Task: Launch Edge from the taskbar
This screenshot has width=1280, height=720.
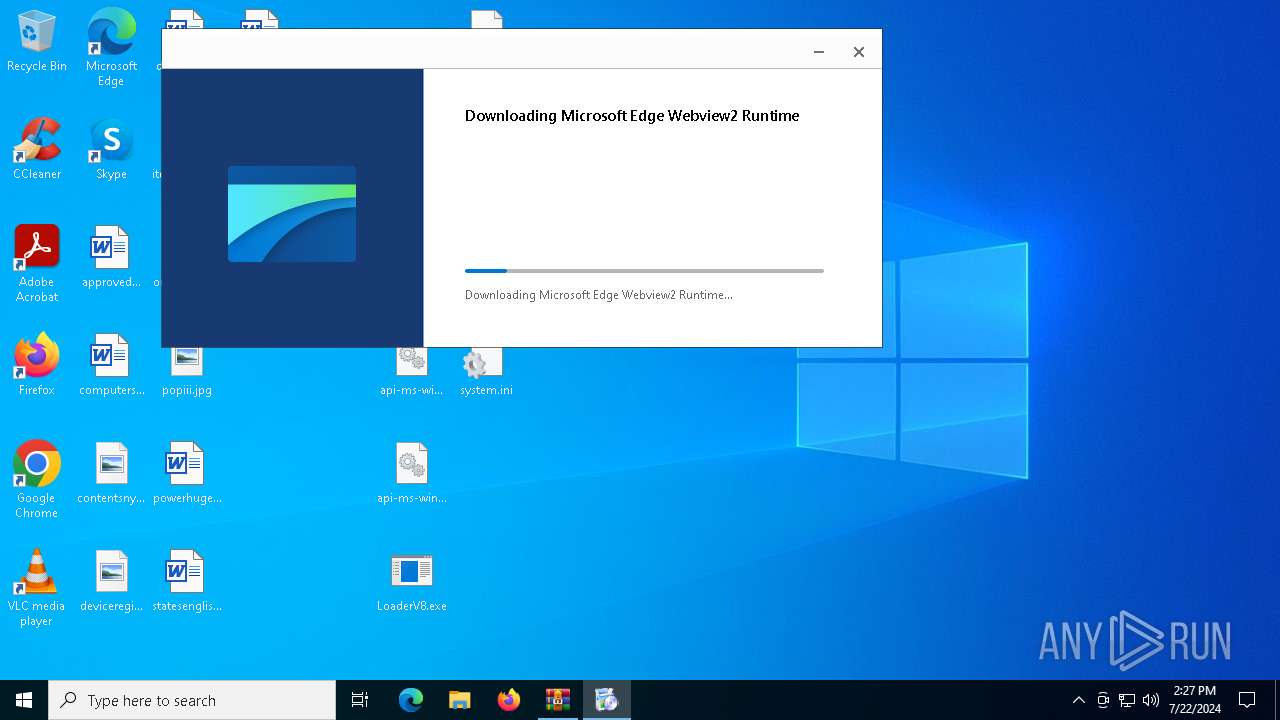Action: [x=411, y=700]
